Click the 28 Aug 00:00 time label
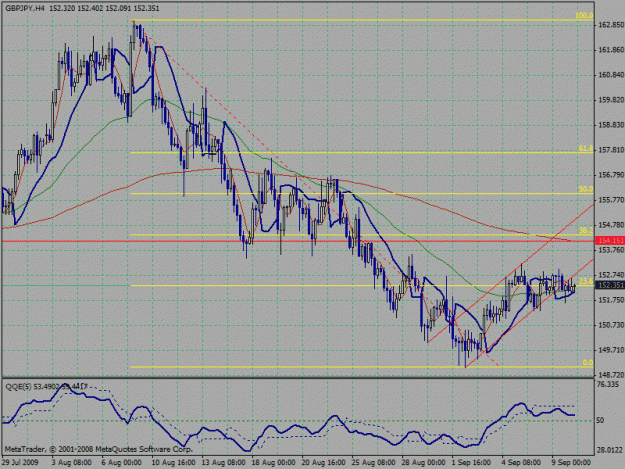The image size is (625, 469). click(x=423, y=463)
